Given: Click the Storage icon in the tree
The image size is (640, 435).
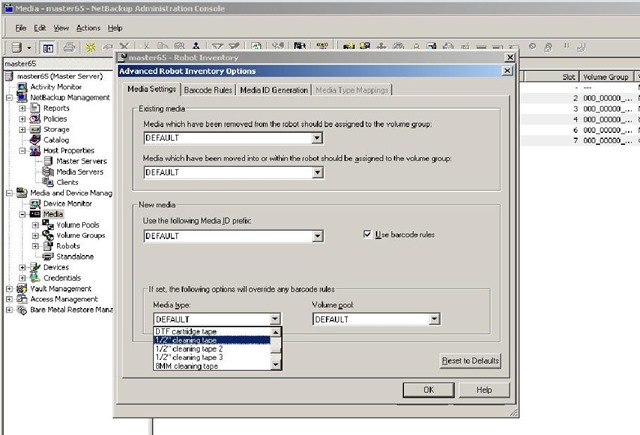Looking at the screenshot, I should click(36, 129).
